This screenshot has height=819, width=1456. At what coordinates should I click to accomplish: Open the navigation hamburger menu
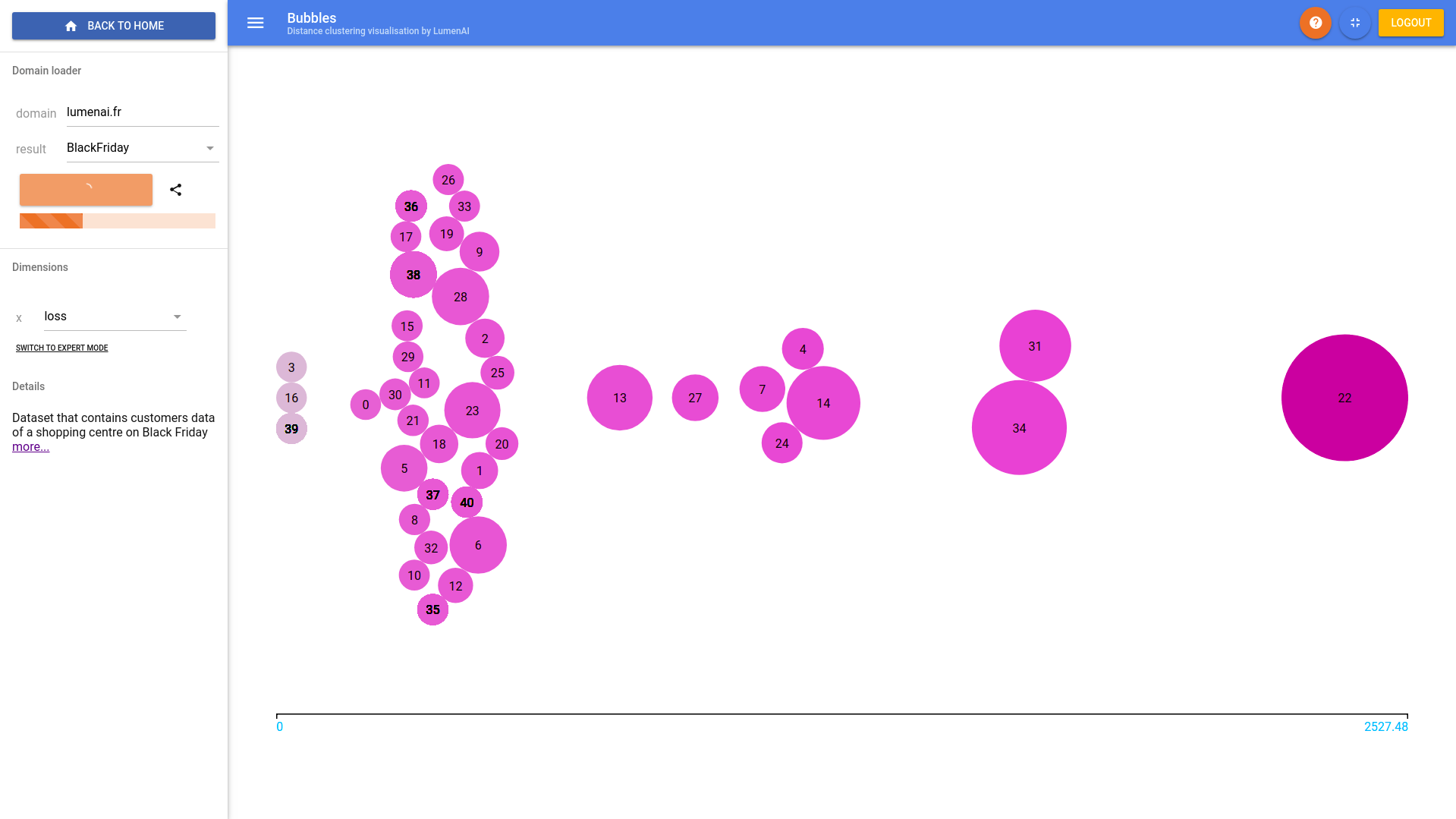[x=255, y=23]
